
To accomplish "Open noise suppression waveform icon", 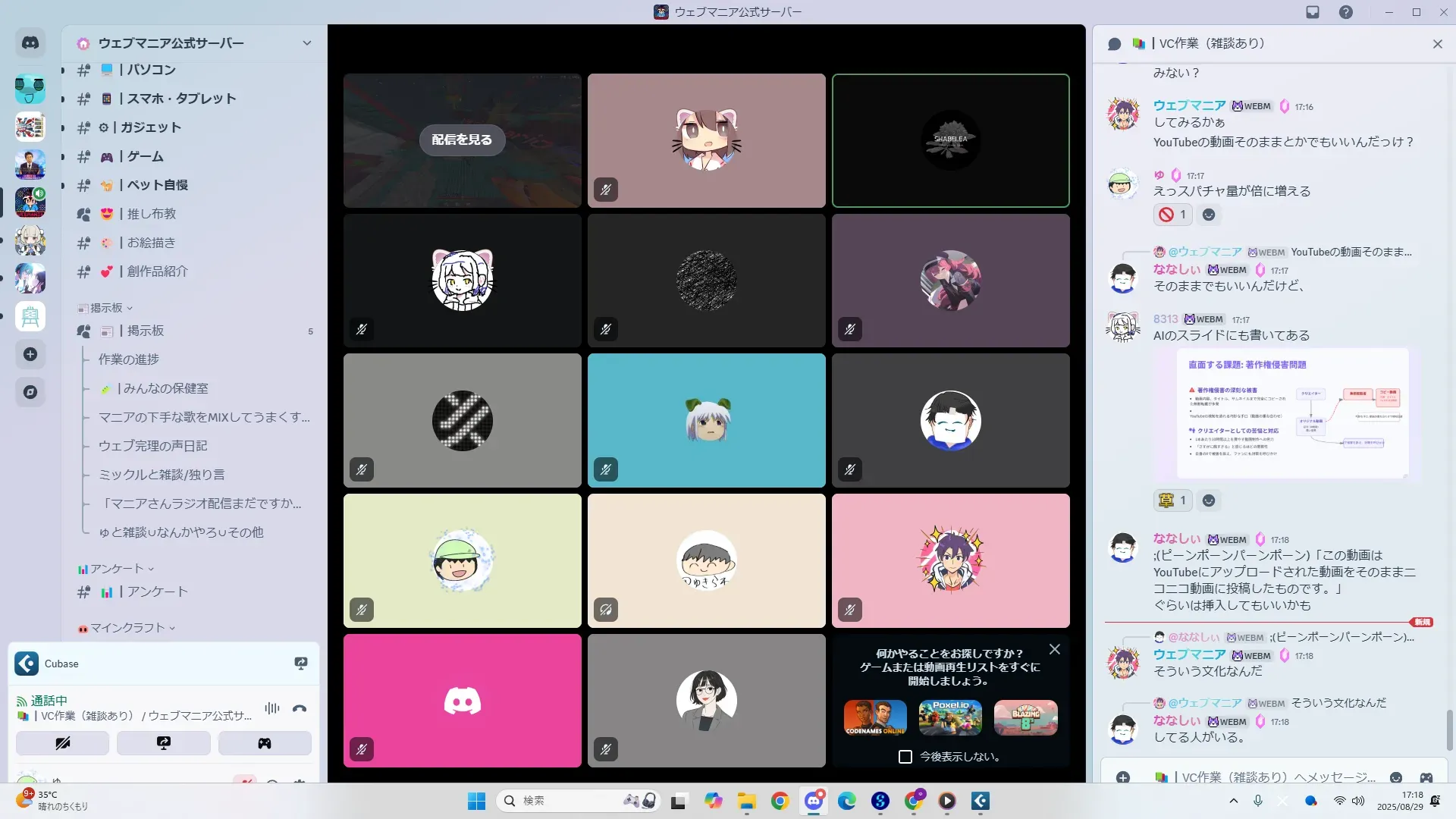I will pos(271,708).
